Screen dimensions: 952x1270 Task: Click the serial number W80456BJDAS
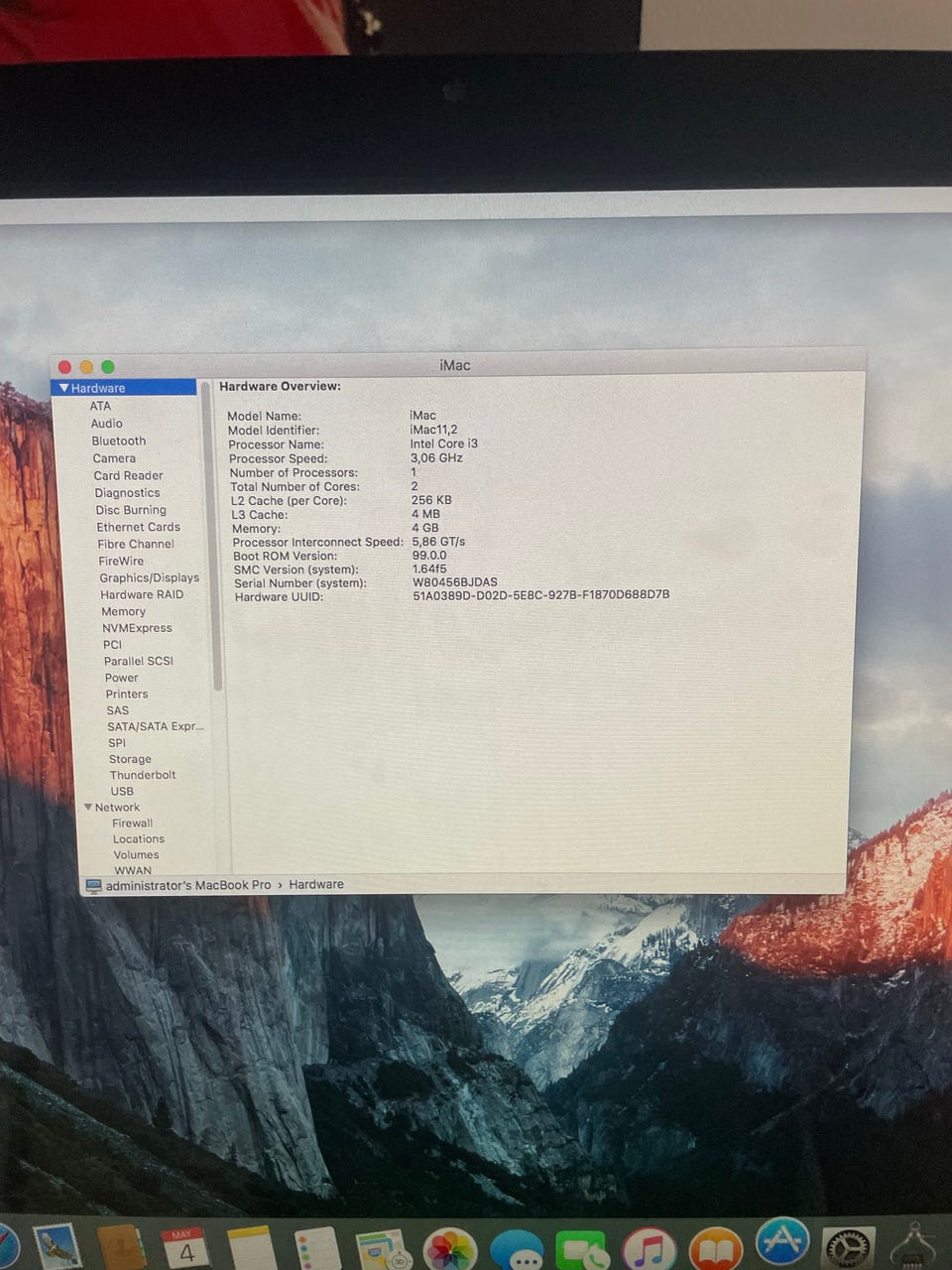[455, 582]
